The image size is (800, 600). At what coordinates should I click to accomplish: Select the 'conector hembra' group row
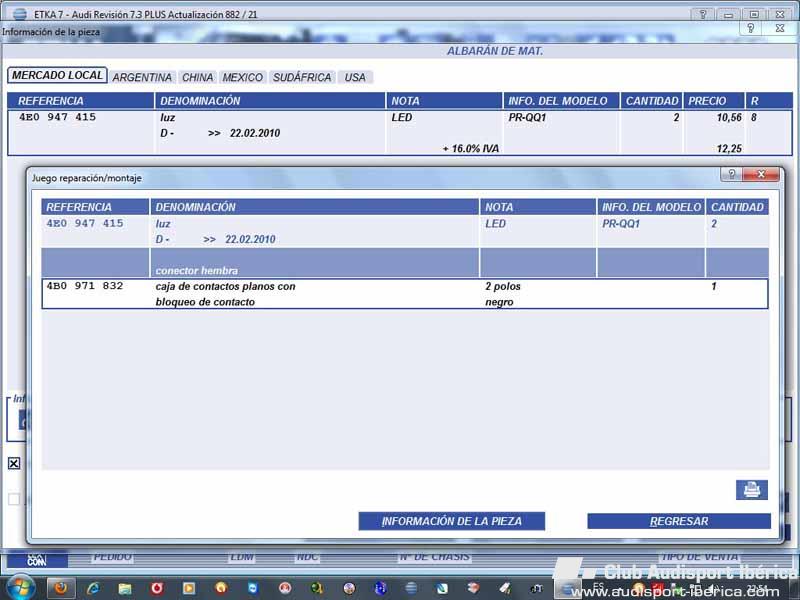point(405,263)
